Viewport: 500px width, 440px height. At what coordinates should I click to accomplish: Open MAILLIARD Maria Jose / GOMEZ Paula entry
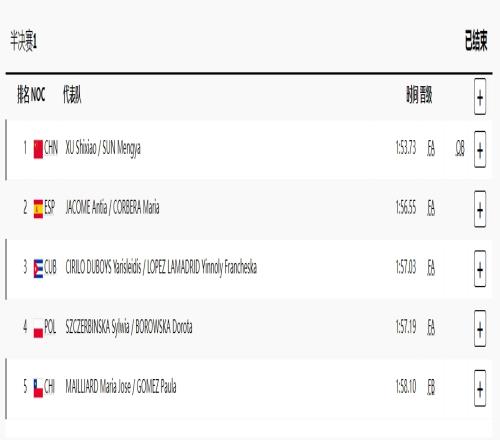(121, 386)
